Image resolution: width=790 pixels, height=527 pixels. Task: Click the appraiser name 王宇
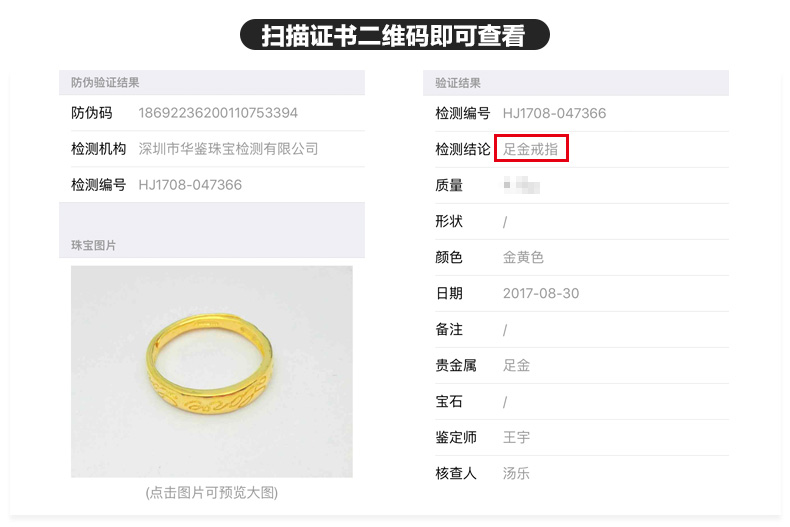(x=516, y=437)
